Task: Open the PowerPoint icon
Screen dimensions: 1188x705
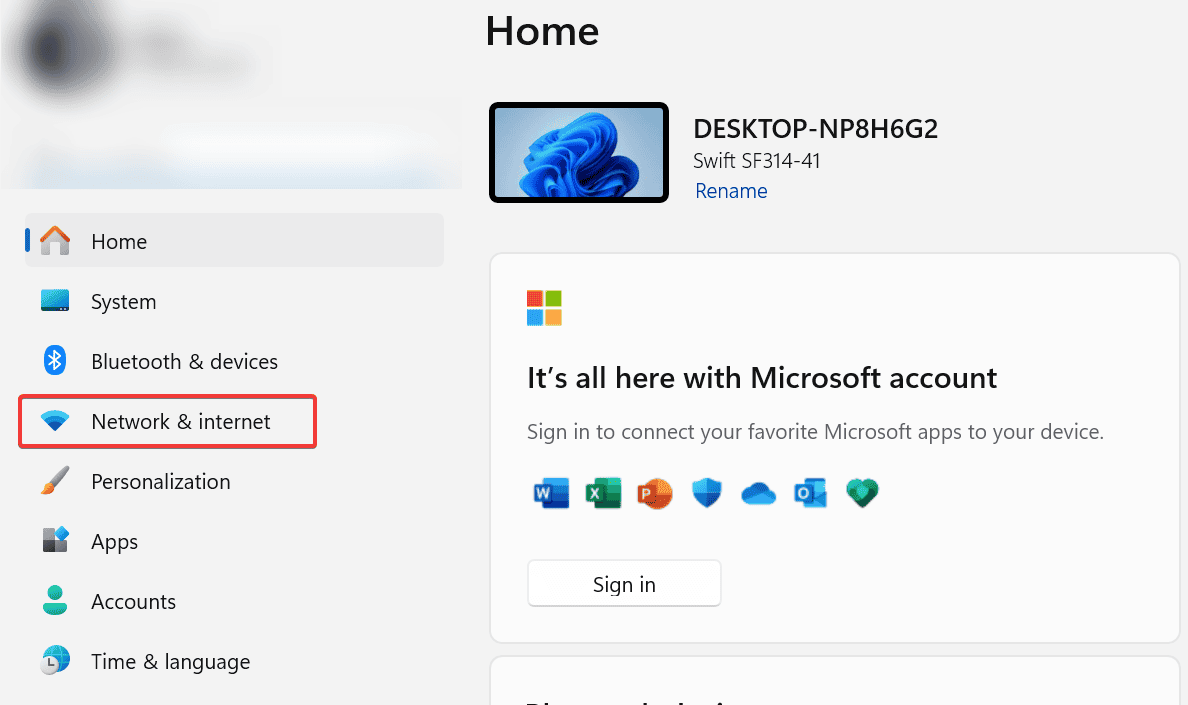Action: (655, 492)
